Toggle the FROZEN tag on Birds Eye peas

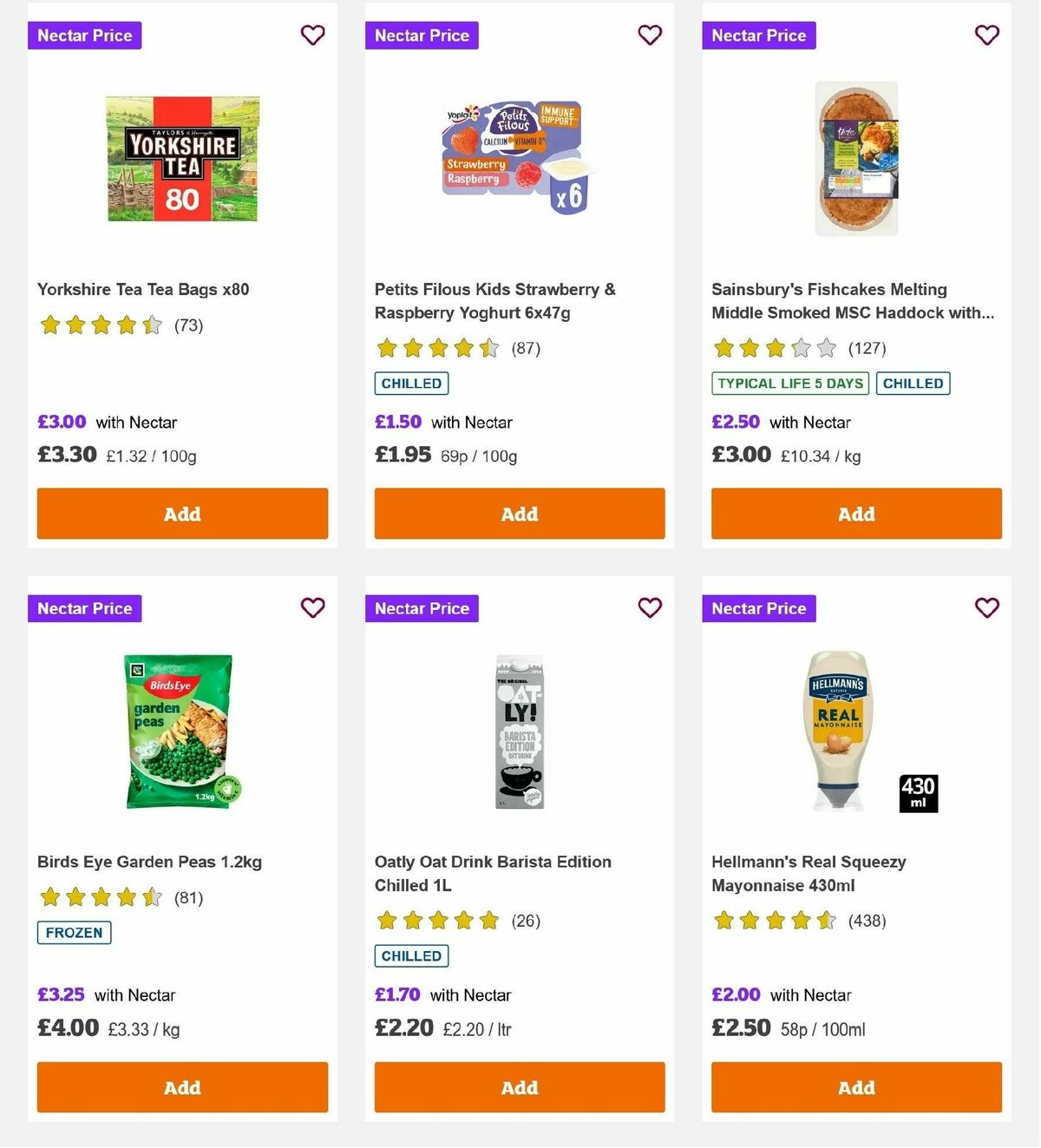coord(73,933)
